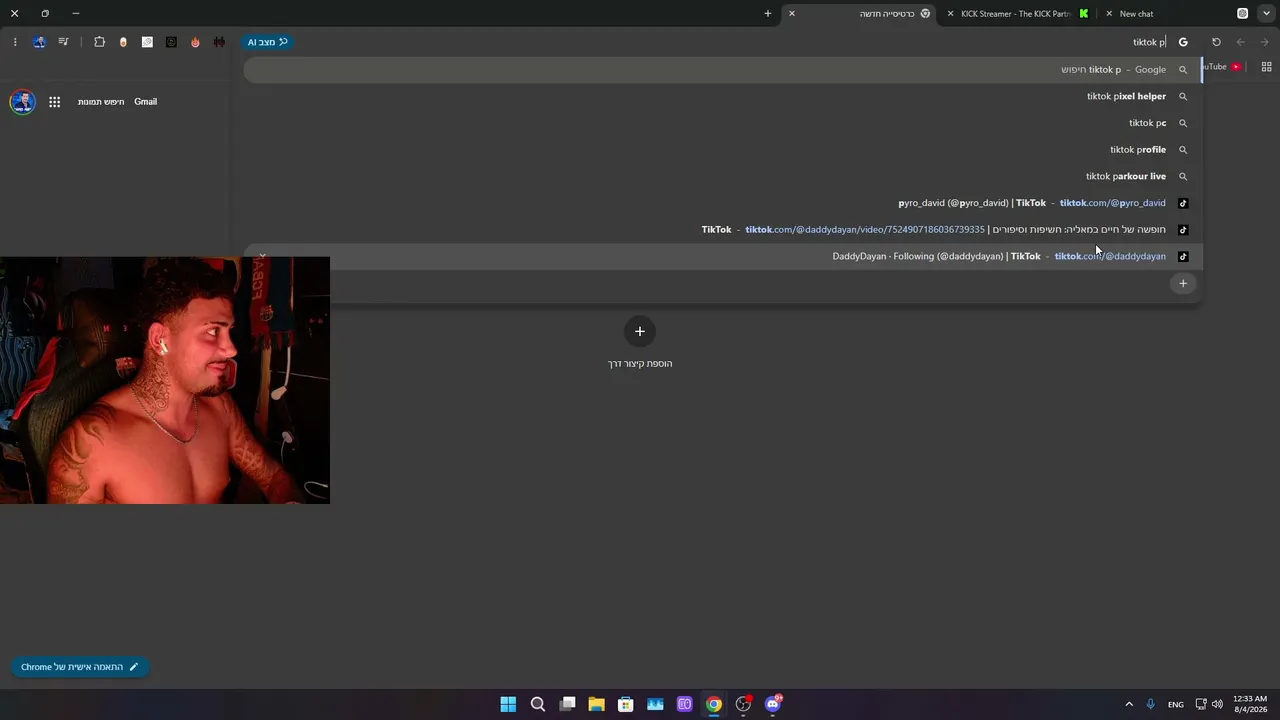
Task: Open OBS Studio from the taskbar
Action: click(743, 704)
